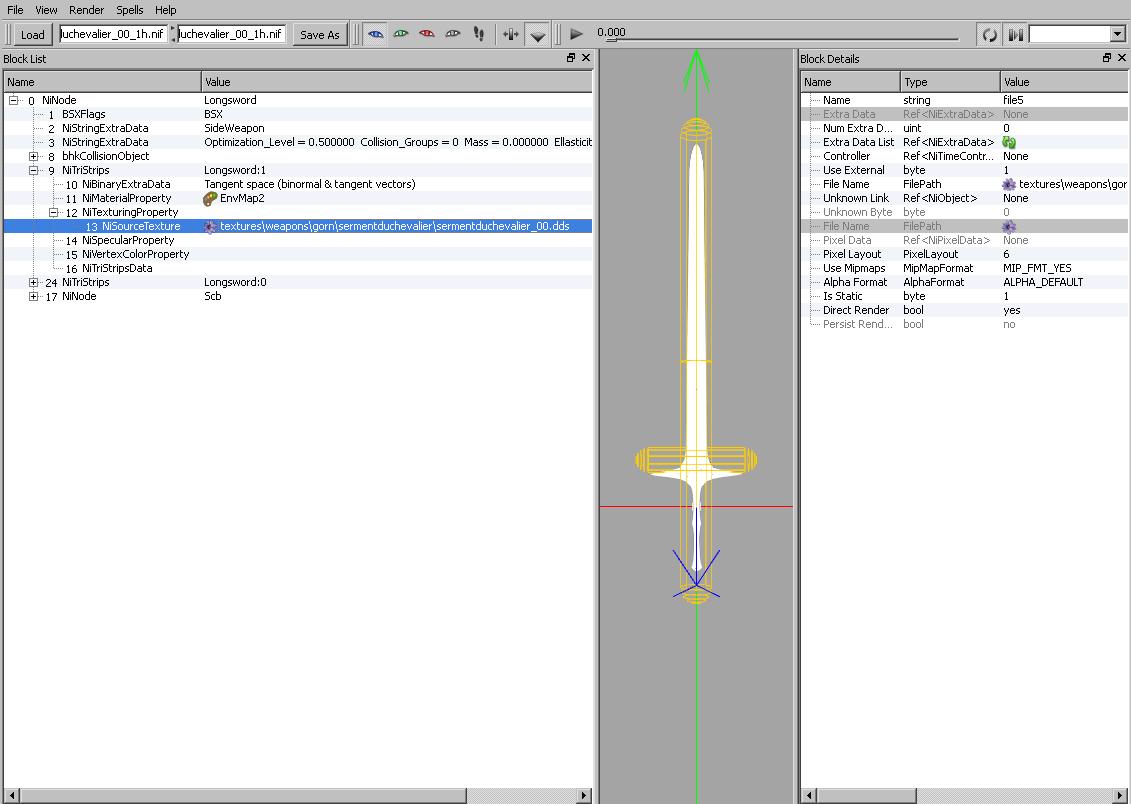Screen dimensions: 1131x804
Task: Click the texture flower icon in NiSourceTexture row
Action: click(210, 226)
